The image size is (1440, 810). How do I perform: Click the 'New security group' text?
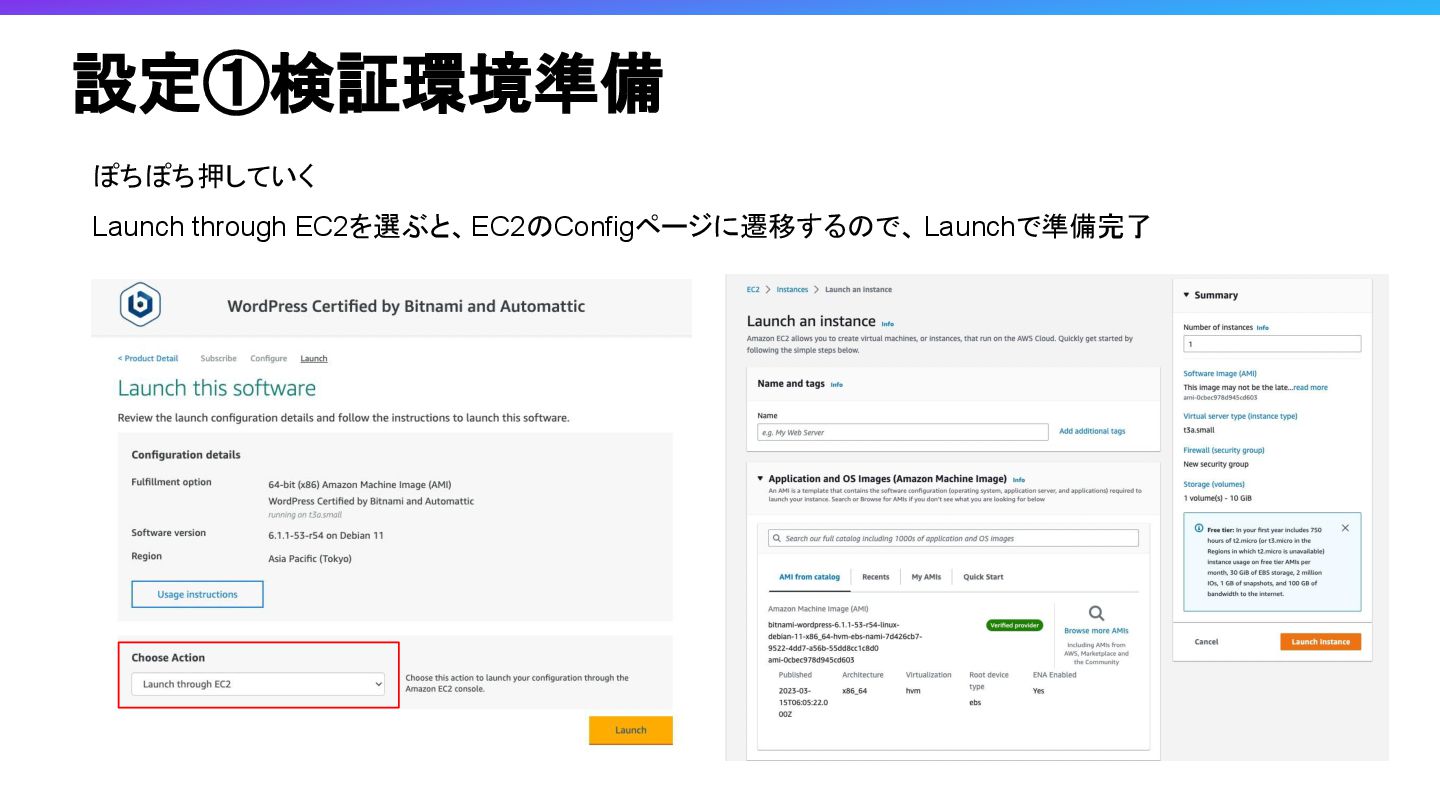(1216, 464)
